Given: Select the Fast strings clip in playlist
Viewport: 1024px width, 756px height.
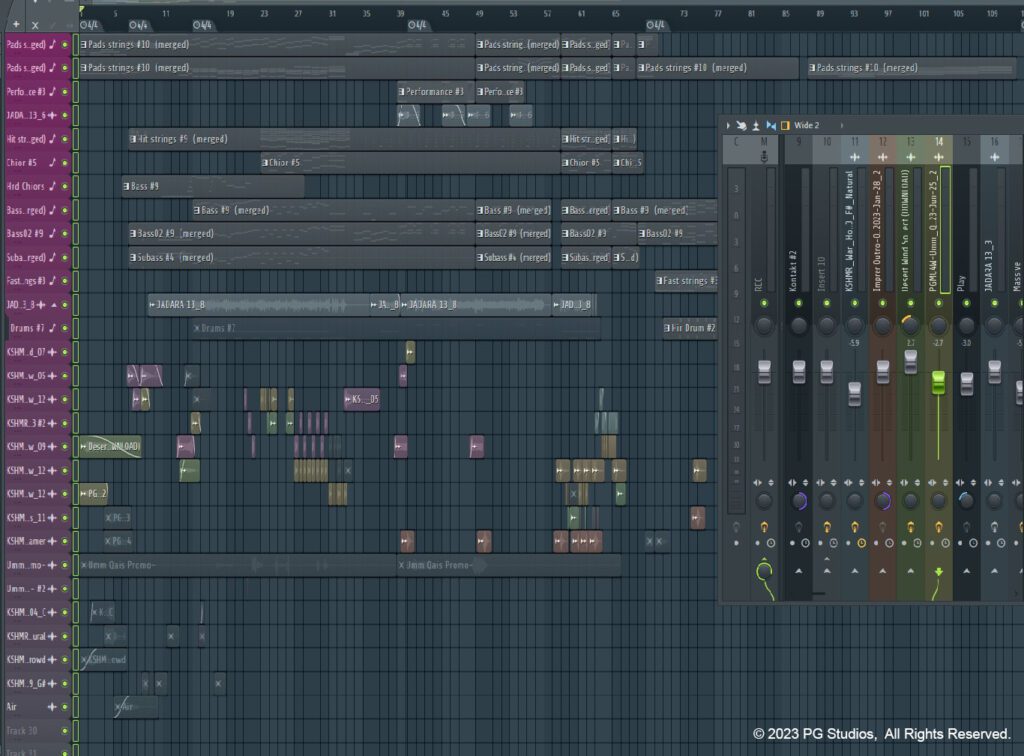Looking at the screenshot, I should point(686,281).
